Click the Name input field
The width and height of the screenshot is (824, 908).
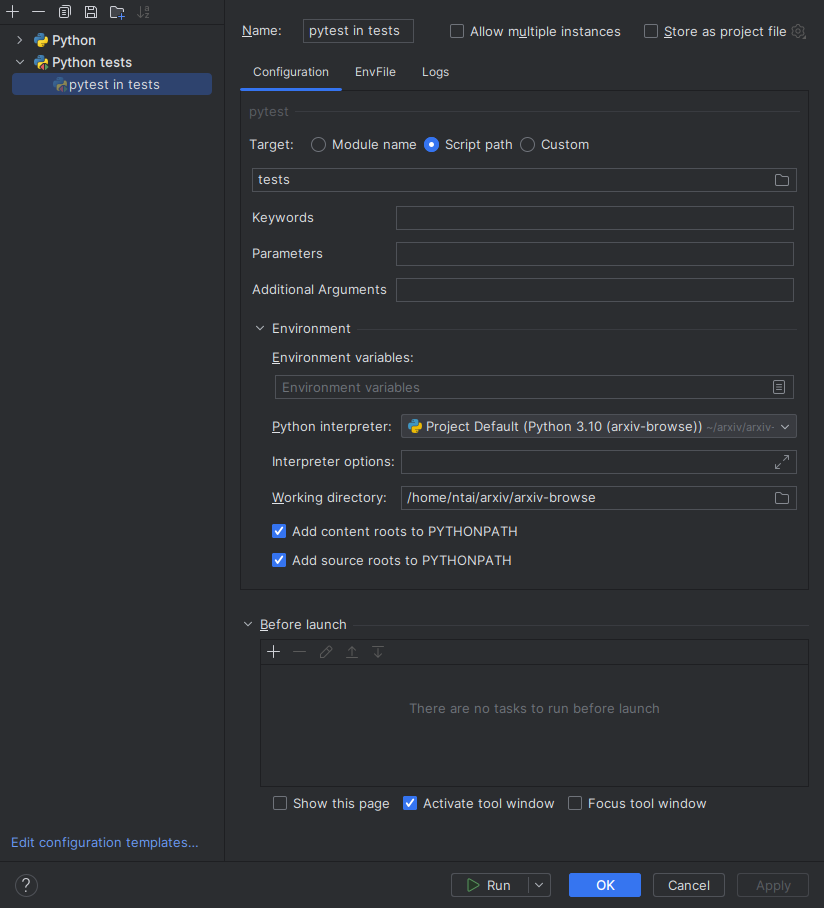[358, 31]
